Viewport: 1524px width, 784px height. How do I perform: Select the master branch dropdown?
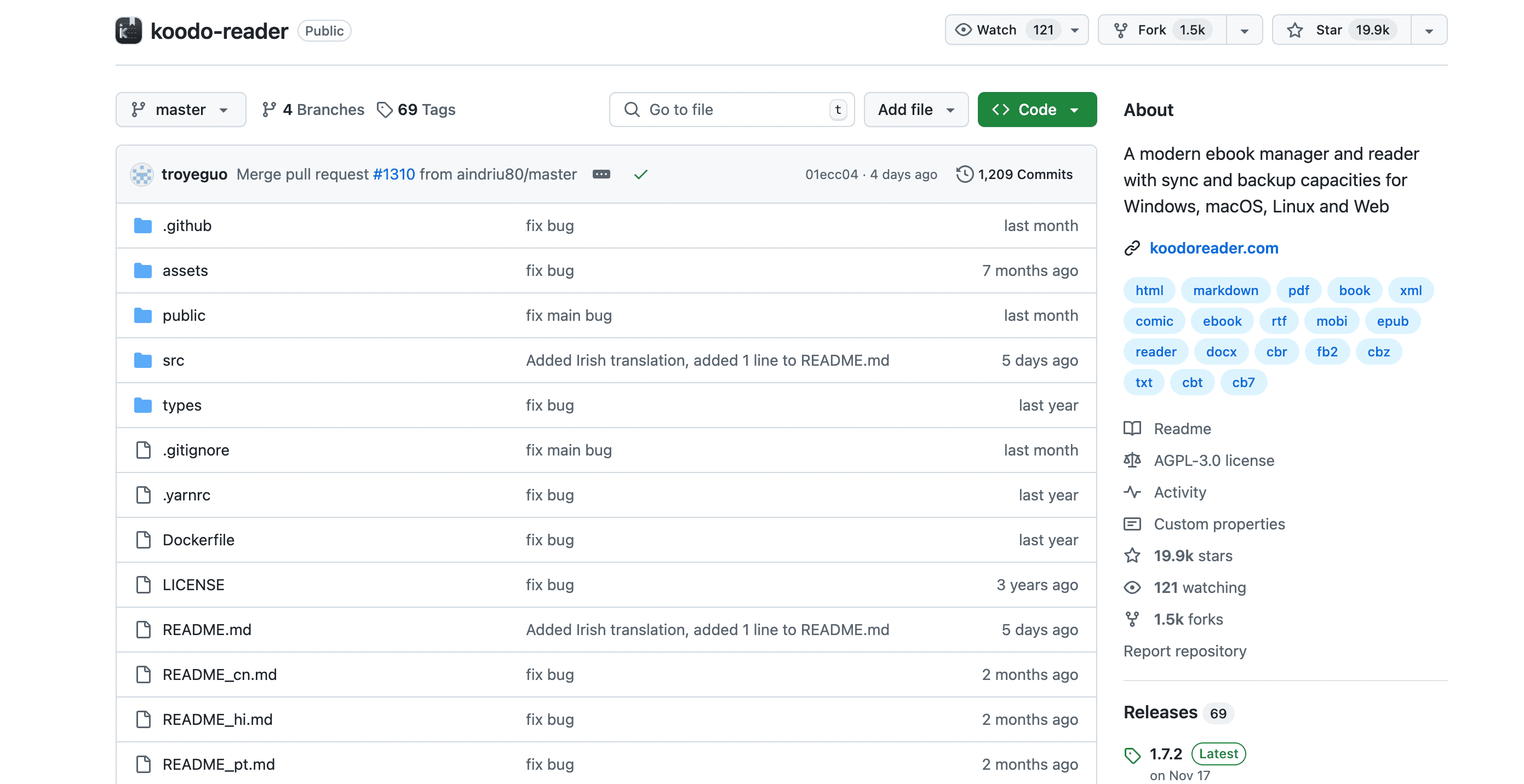(180, 109)
